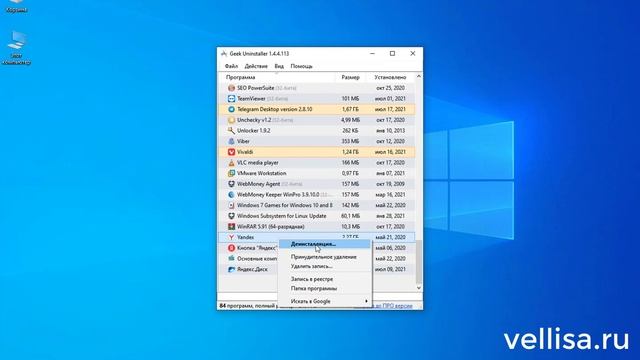Choose Принудительное удаление in context menu
The width and height of the screenshot is (640, 360).
pos(325,257)
